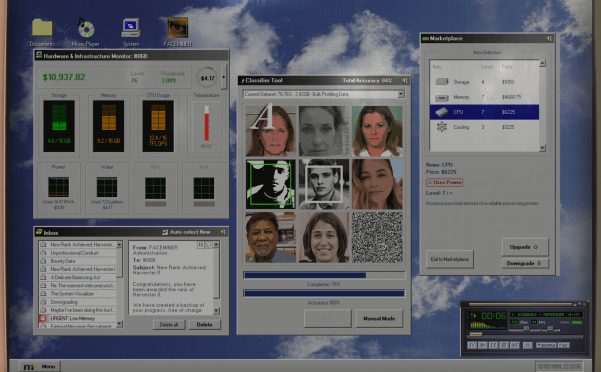The image size is (601, 372).
Task: Click the Manual Mode button
Action: point(379,318)
